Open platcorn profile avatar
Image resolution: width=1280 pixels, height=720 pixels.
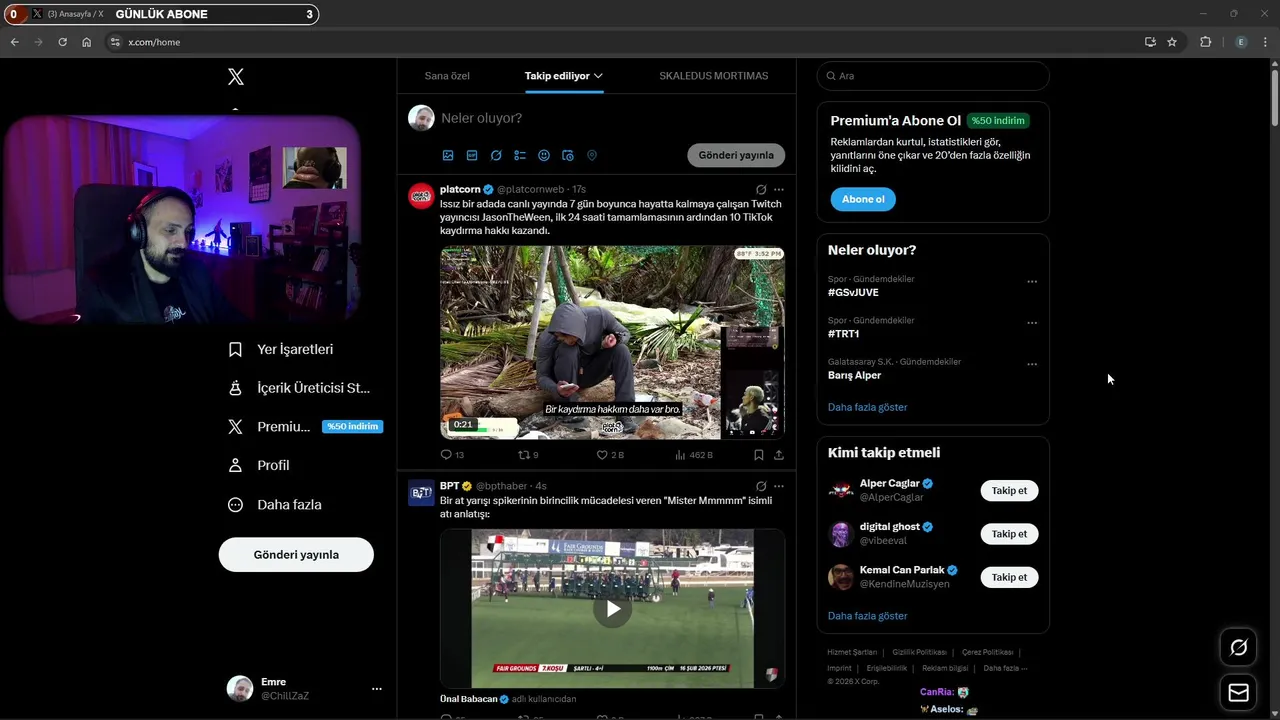[421, 195]
